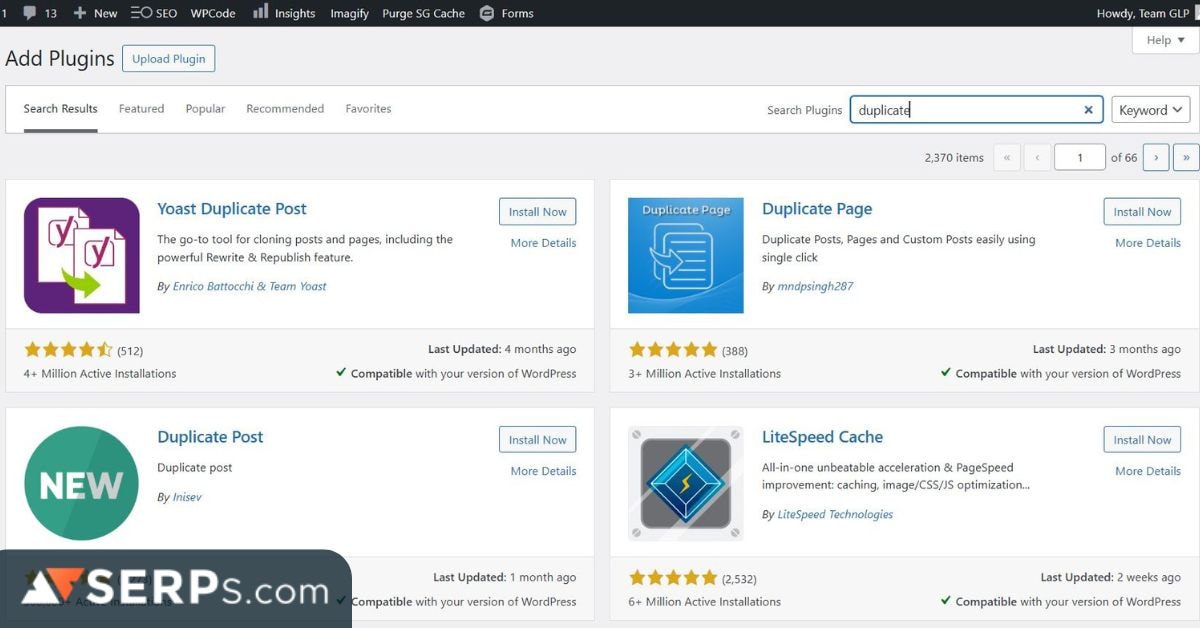The image size is (1200, 628).
Task: Click '3+ Million Active Installations' text
Action: (705, 374)
